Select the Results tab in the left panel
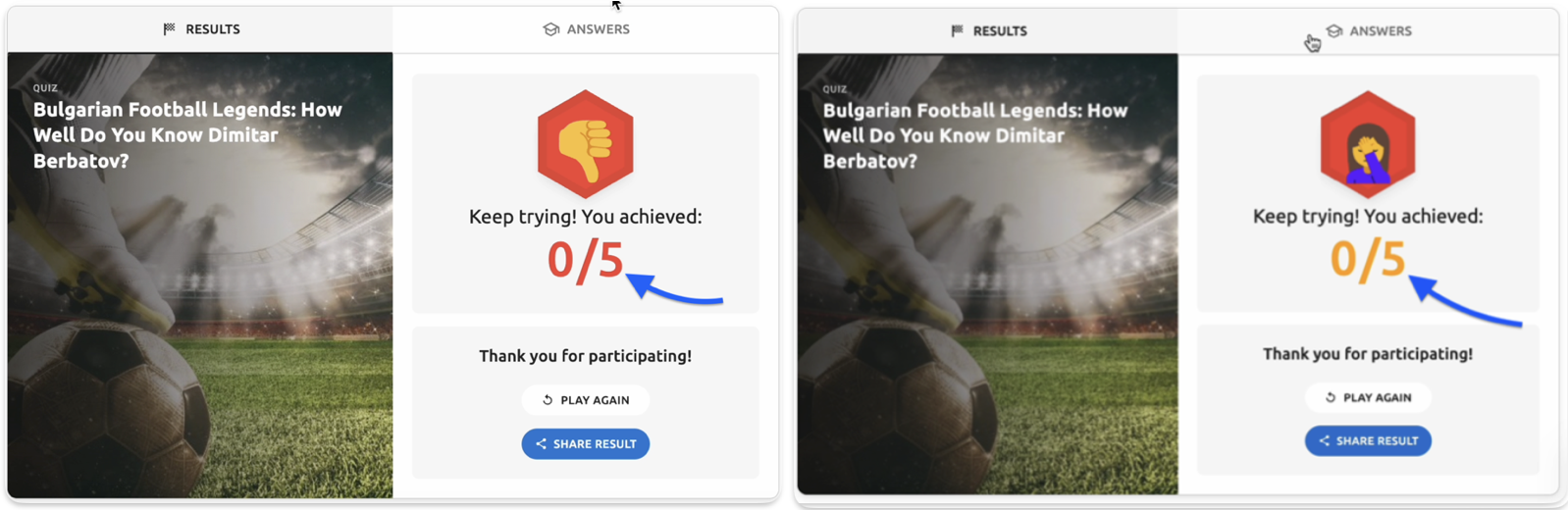 (x=201, y=29)
